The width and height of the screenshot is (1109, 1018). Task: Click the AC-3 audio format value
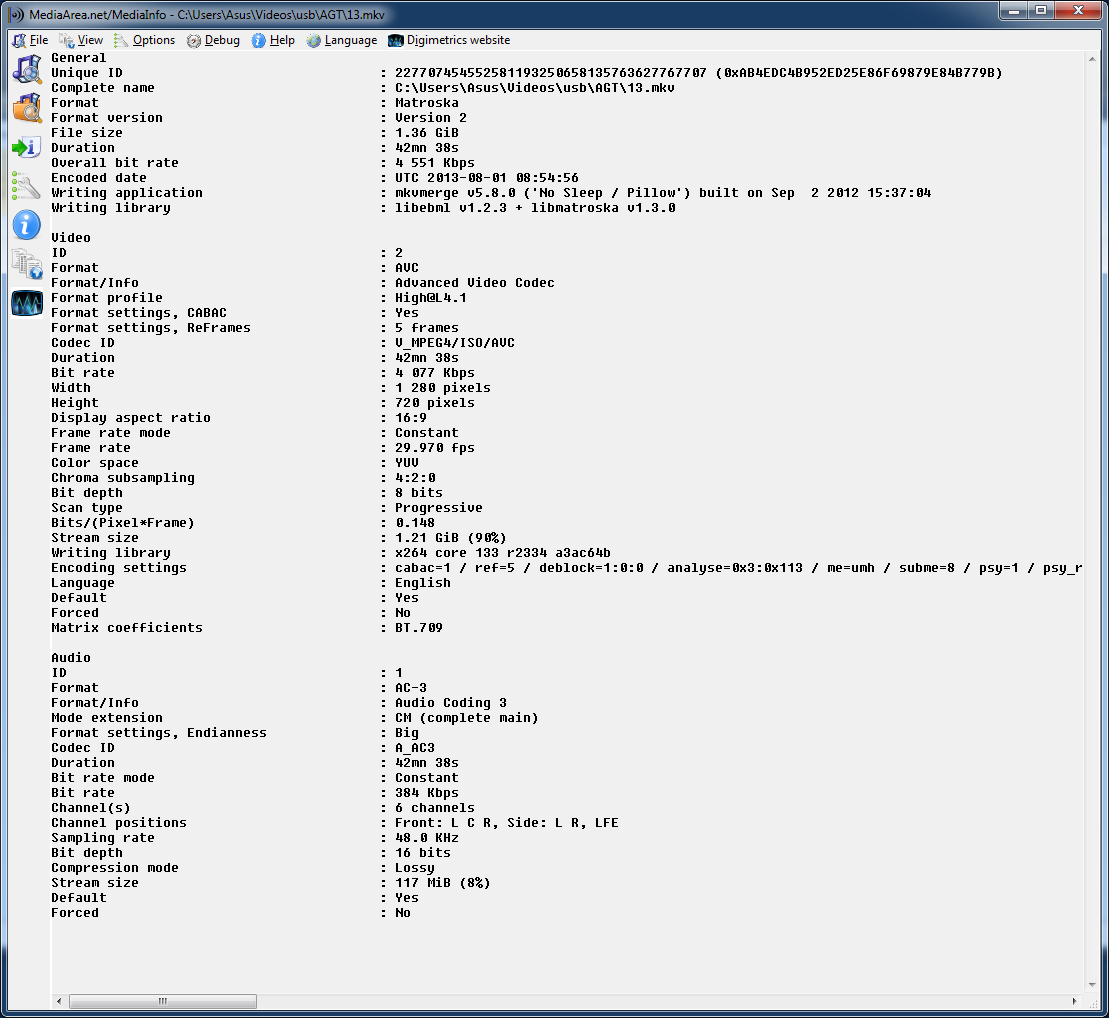411,688
